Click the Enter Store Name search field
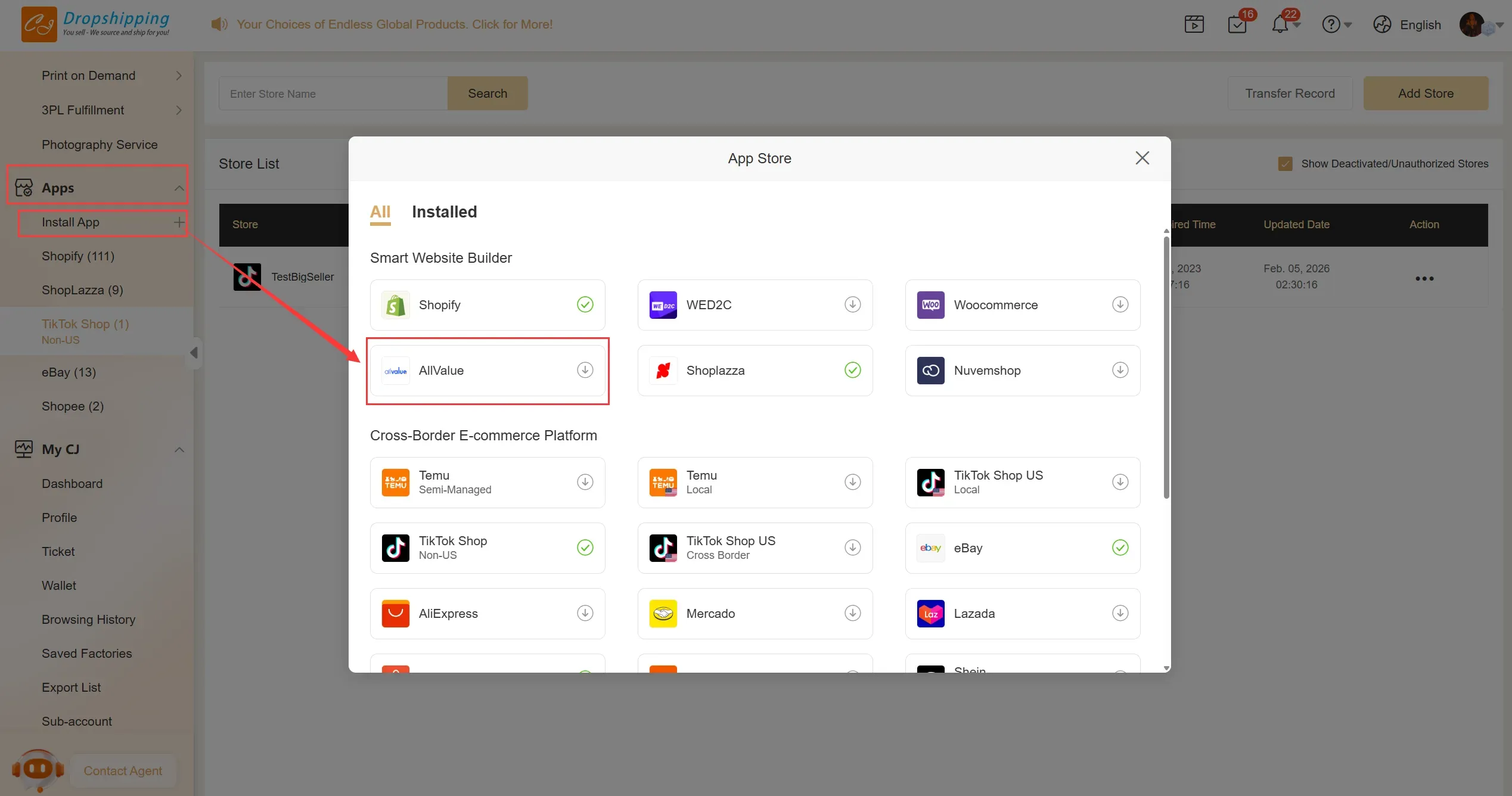This screenshot has width=1512, height=796. (x=333, y=94)
